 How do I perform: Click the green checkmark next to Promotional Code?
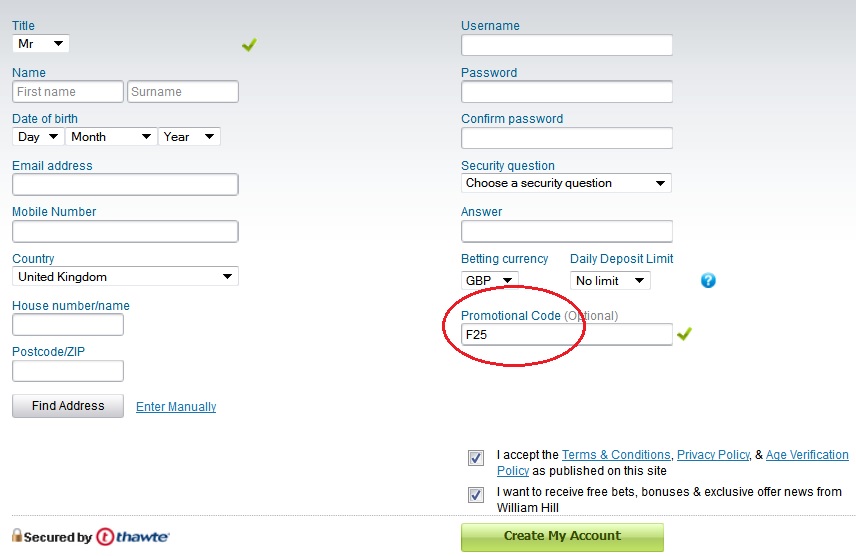coord(684,334)
